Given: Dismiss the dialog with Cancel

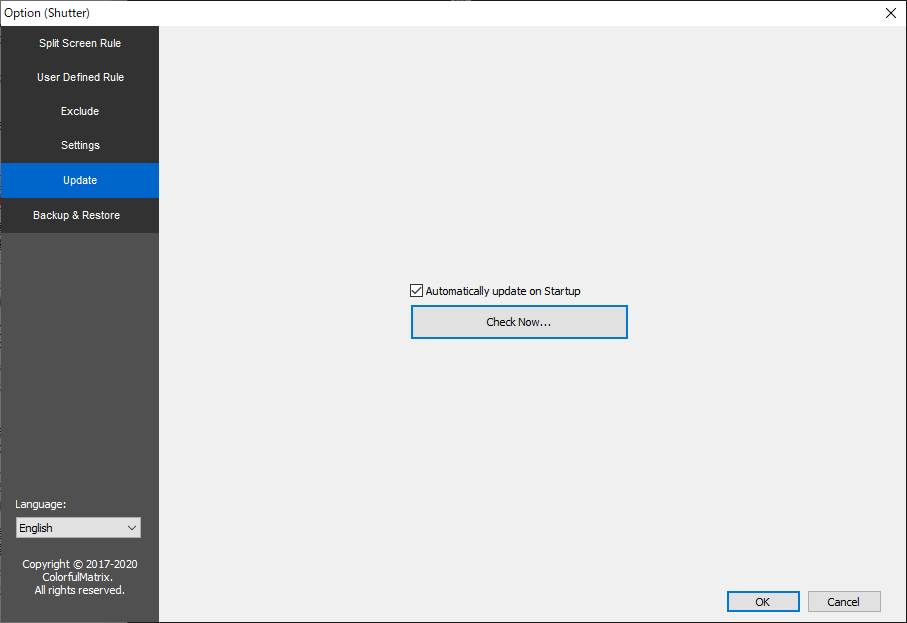Looking at the screenshot, I should tap(844, 601).
